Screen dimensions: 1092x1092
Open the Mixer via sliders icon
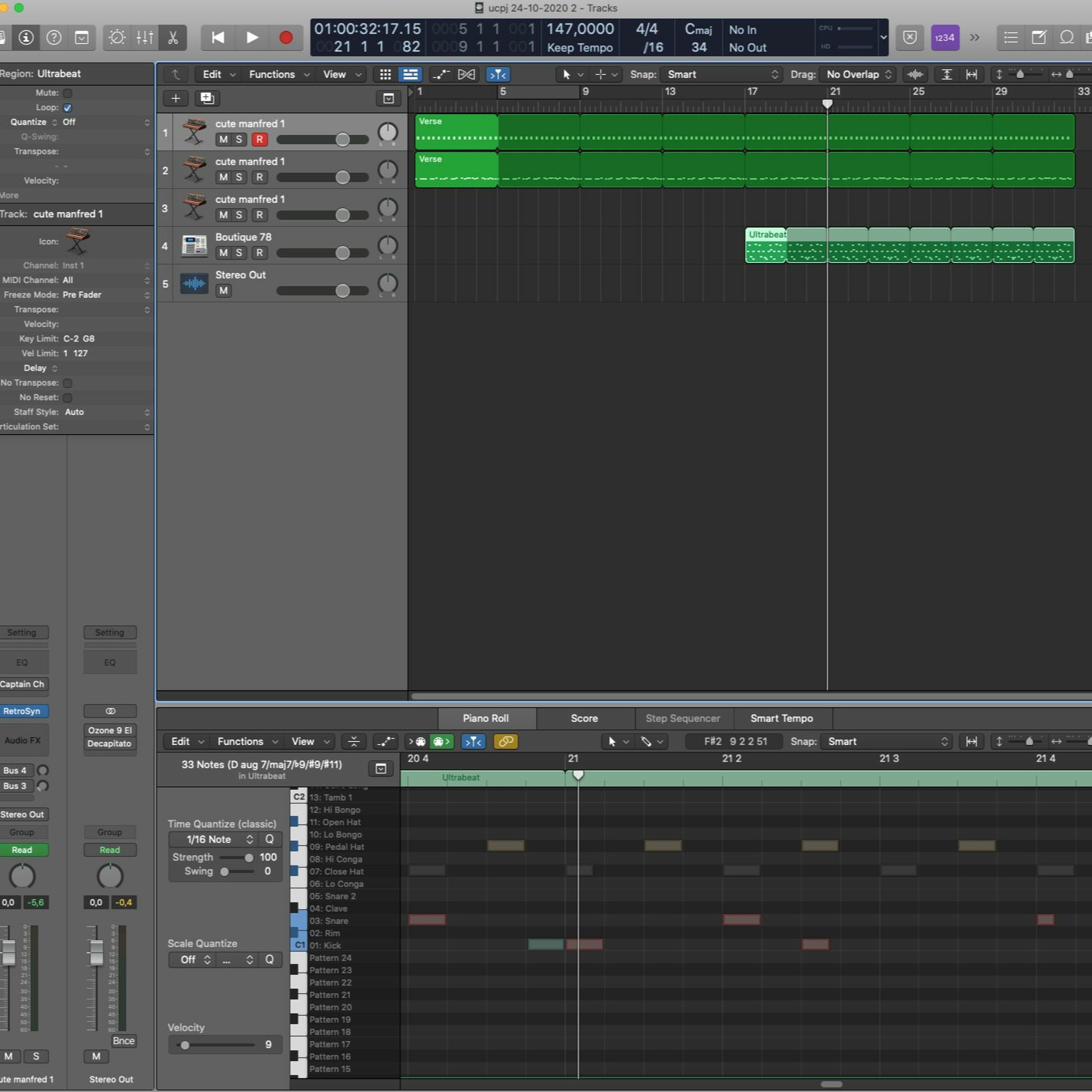tap(145, 38)
